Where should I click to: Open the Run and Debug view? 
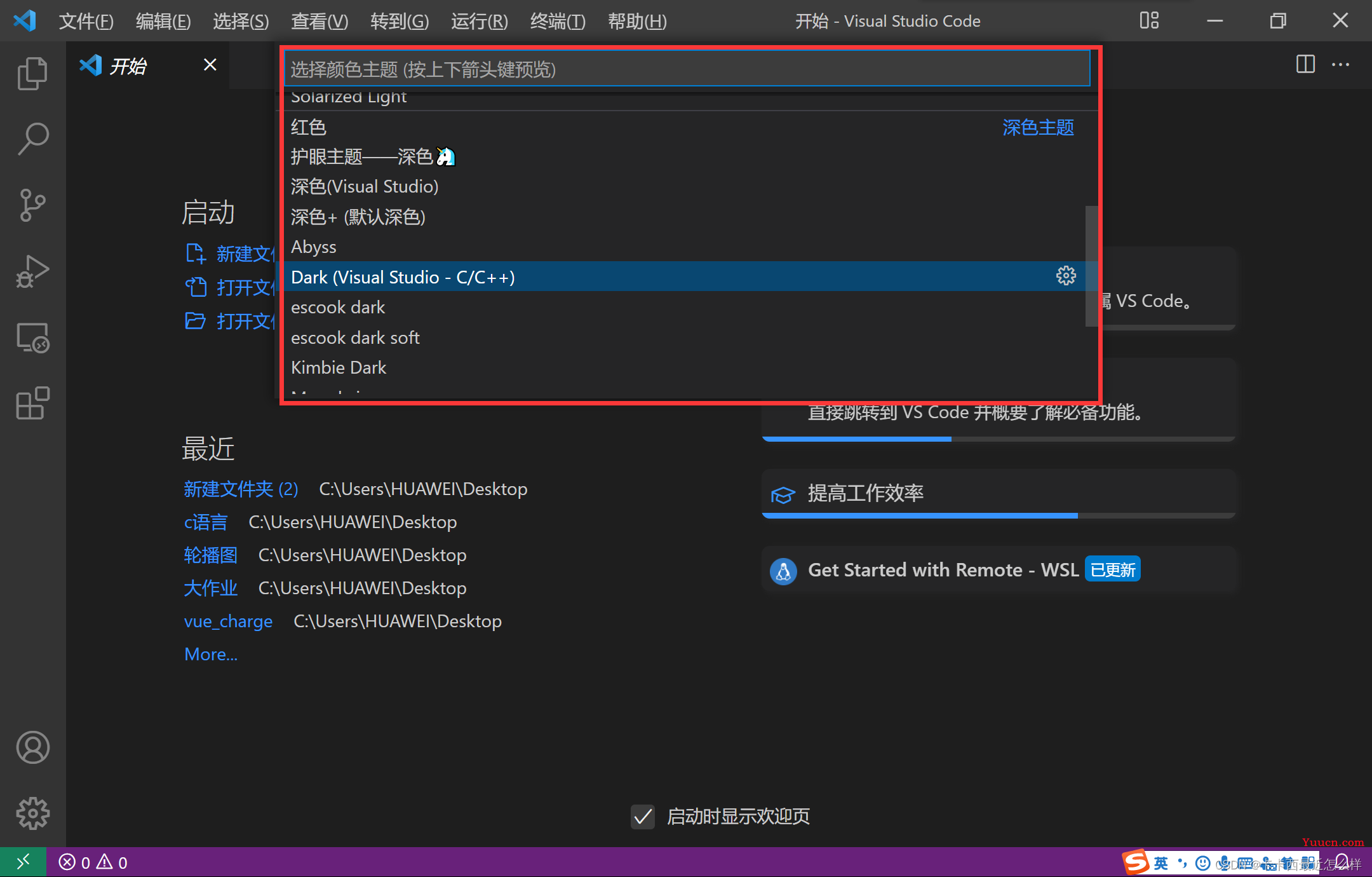tap(32, 271)
